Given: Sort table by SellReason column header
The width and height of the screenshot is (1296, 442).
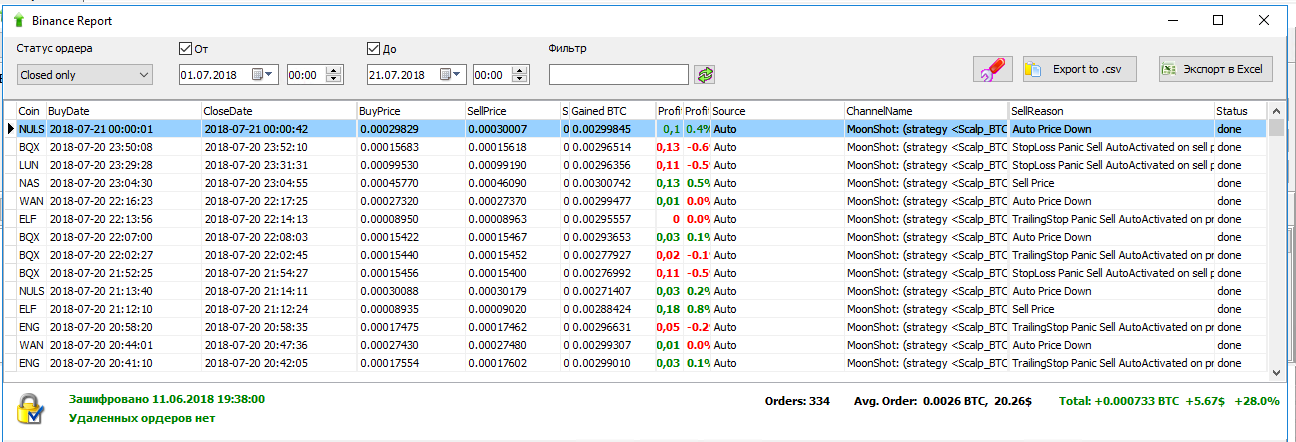Looking at the screenshot, I should pyautogui.click(x=1110, y=111).
